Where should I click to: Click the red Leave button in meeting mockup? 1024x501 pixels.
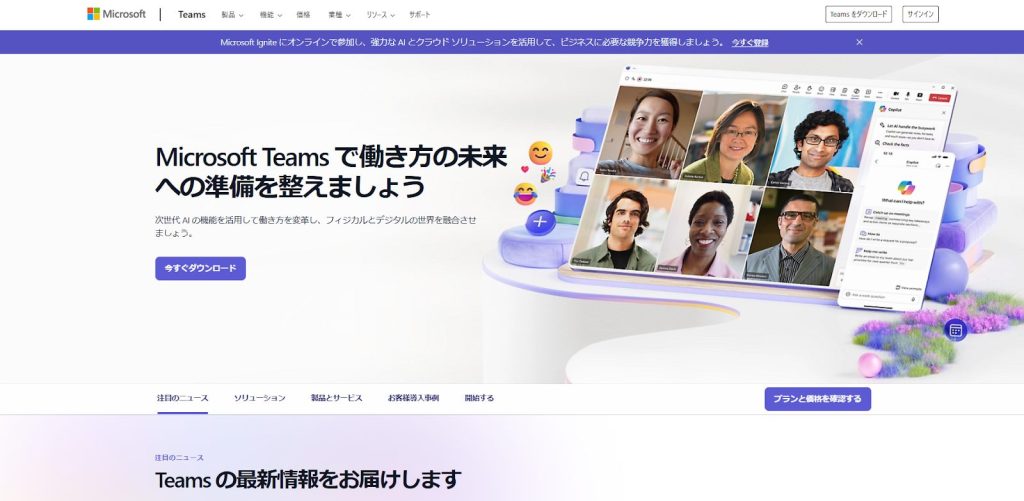(x=939, y=98)
